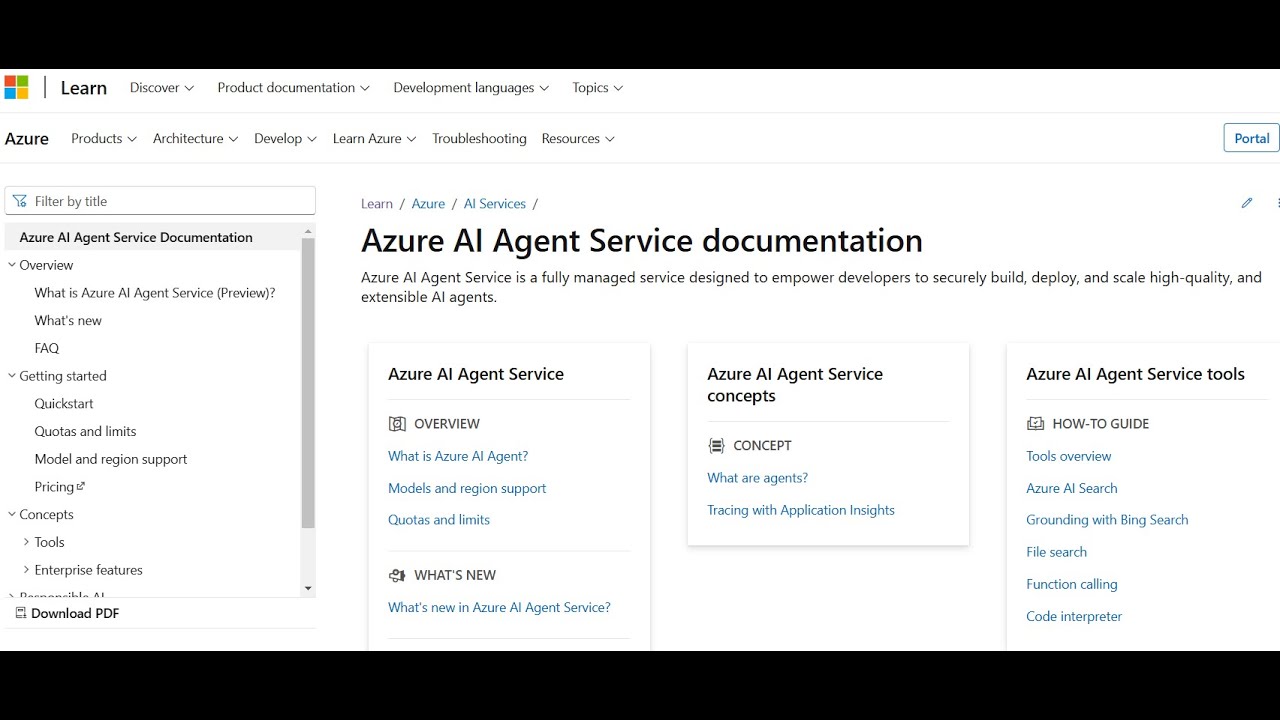Open the Product documentation dropdown
The height and width of the screenshot is (720, 1280).
[x=294, y=88]
